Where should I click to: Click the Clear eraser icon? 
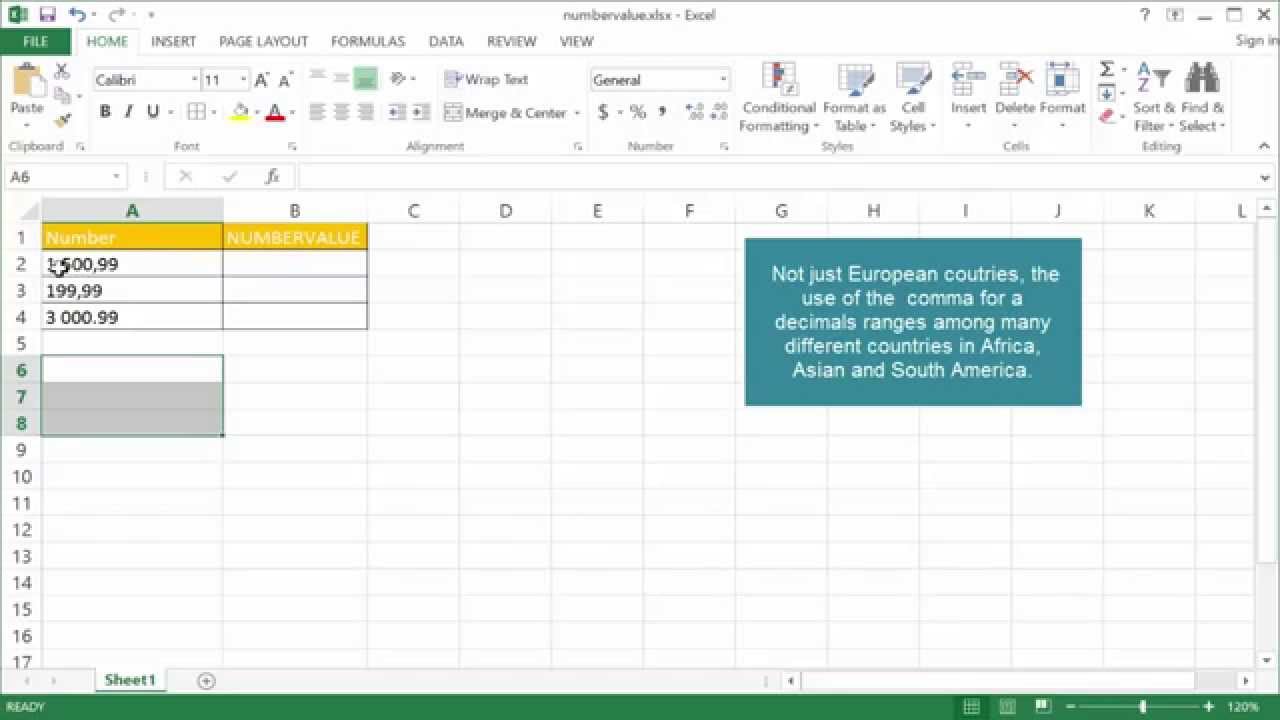[x=1107, y=117]
